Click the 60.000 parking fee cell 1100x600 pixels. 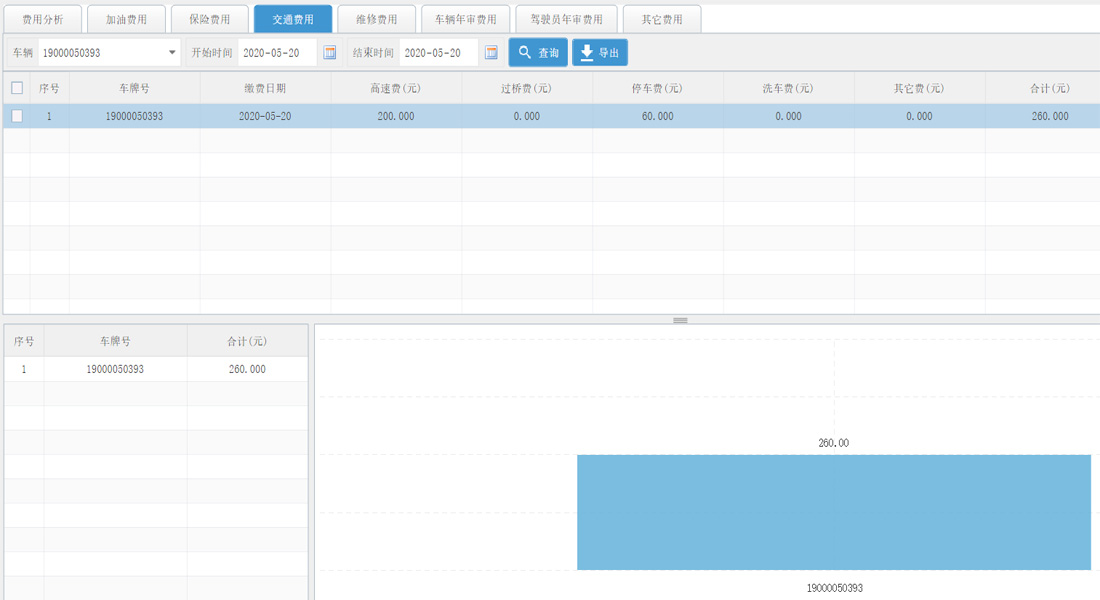click(657, 116)
